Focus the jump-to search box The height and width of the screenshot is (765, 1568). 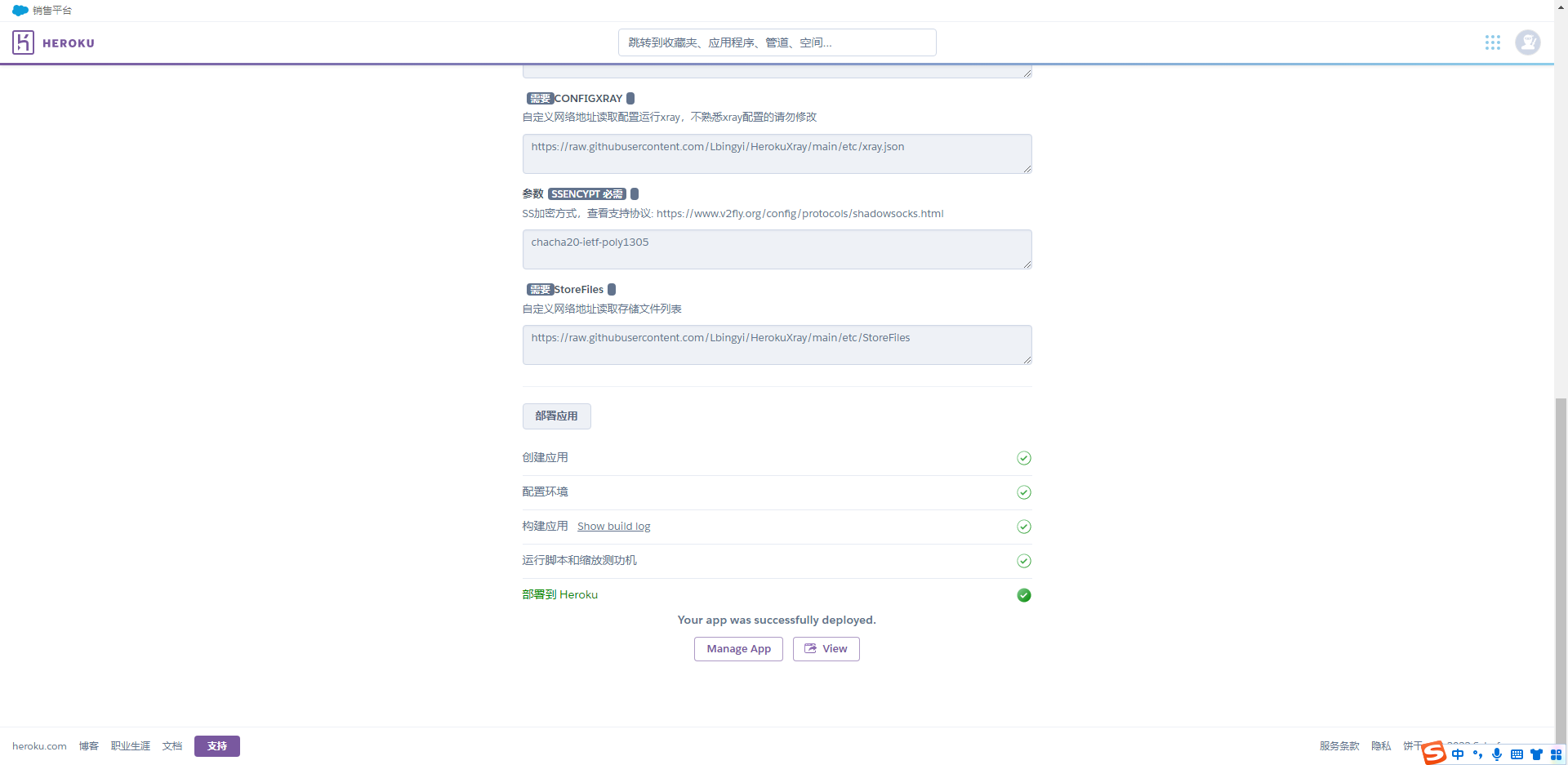[x=777, y=42]
